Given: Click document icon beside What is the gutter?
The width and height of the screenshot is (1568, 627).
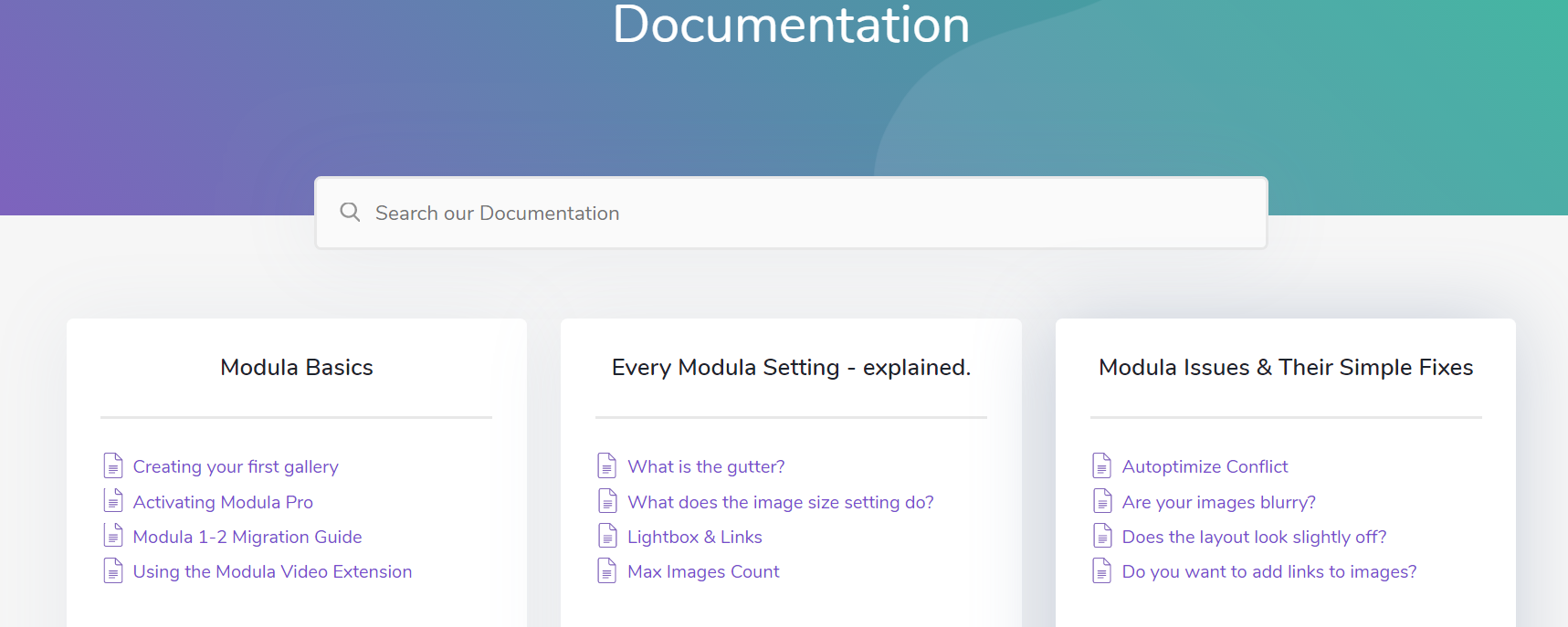Looking at the screenshot, I should tap(607, 465).
